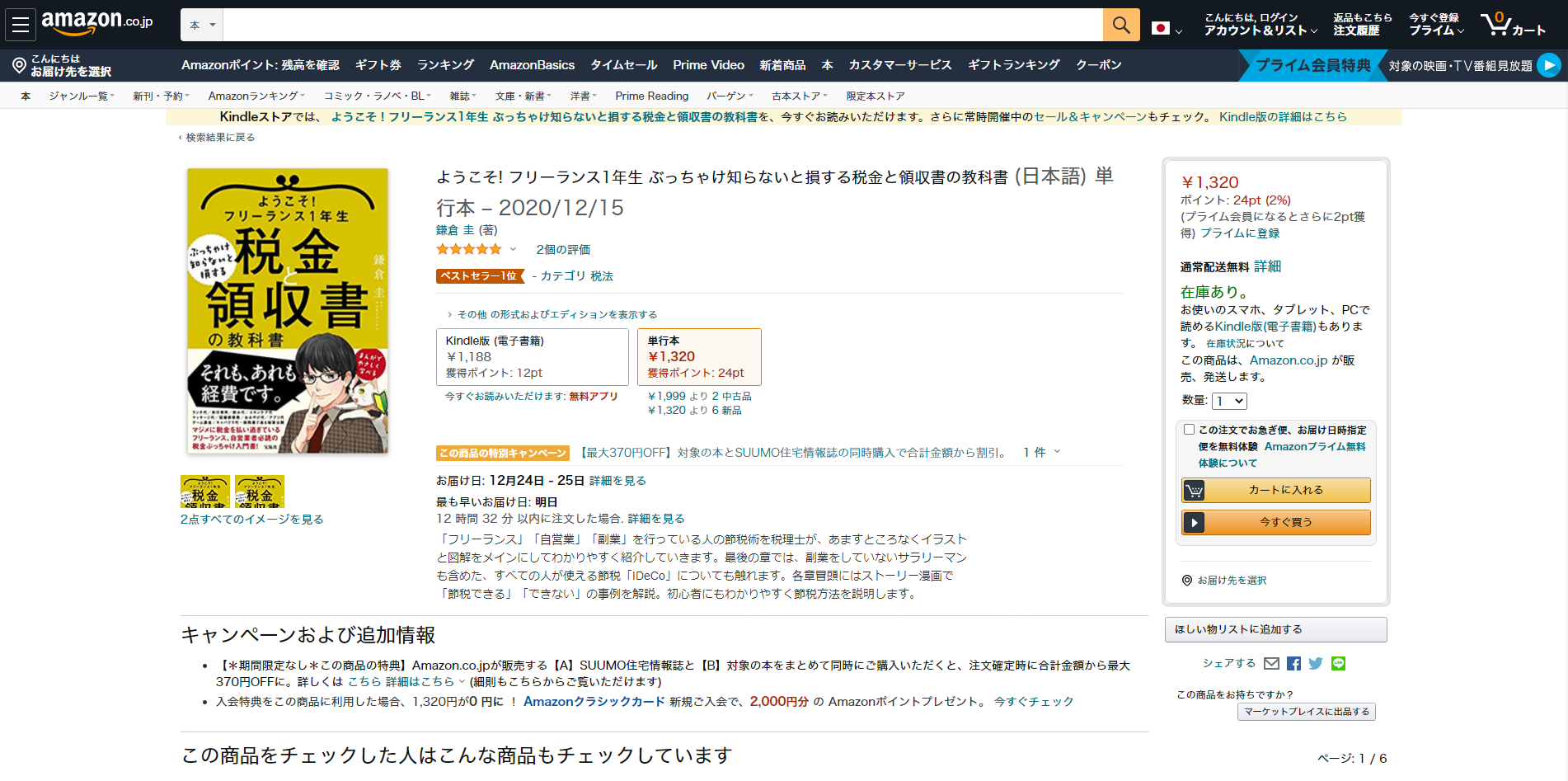1568x781 pixels.
Task: Click cart icon on カートに入れる button
Action: (x=1194, y=491)
